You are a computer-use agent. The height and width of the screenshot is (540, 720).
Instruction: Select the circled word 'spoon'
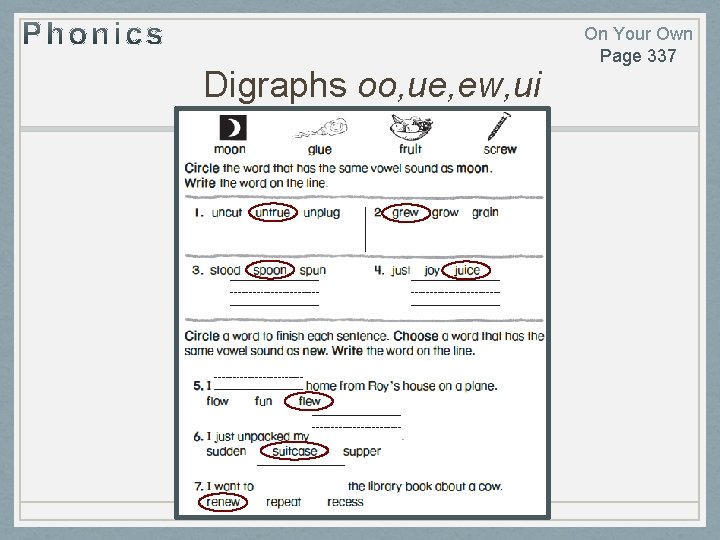pos(270,270)
